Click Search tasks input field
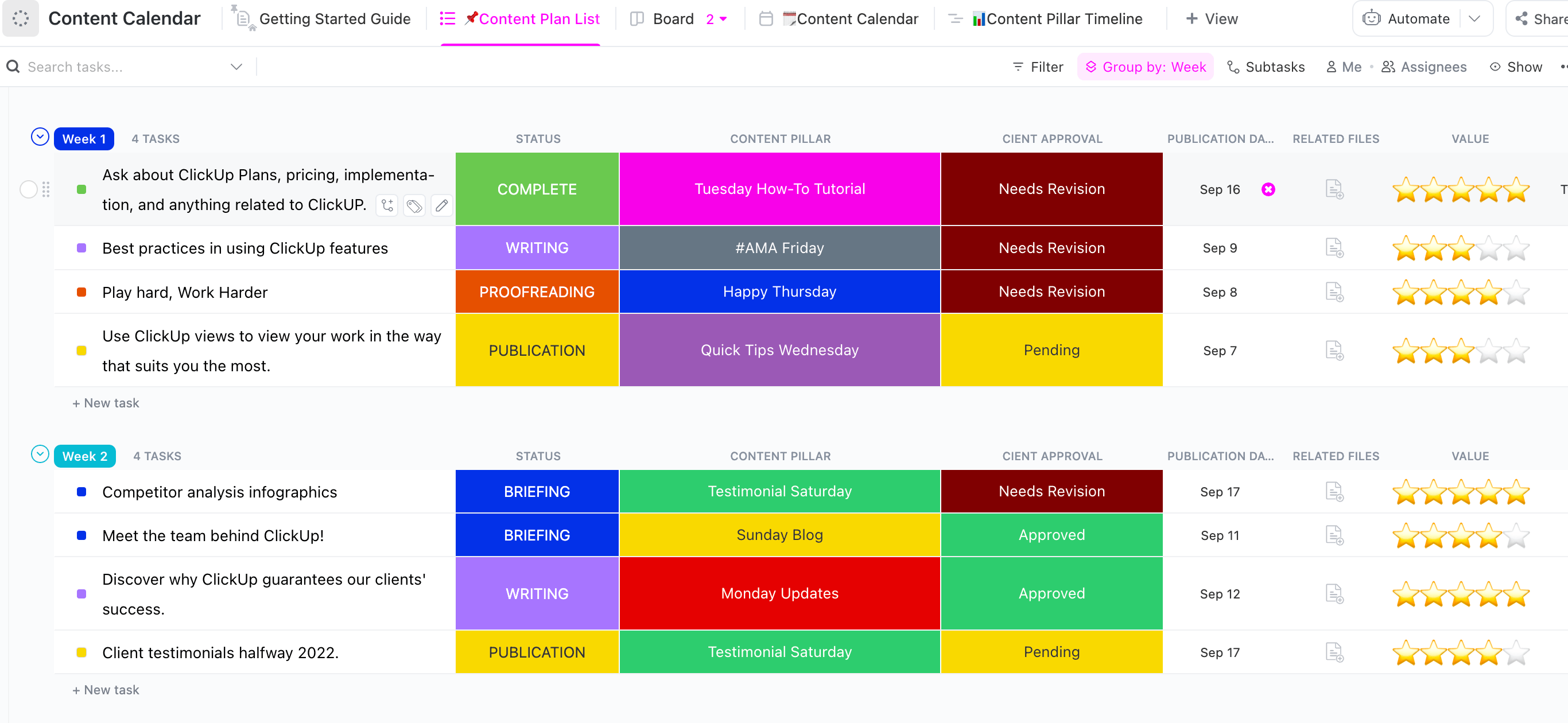Image resolution: width=1568 pixels, height=723 pixels. [x=125, y=67]
